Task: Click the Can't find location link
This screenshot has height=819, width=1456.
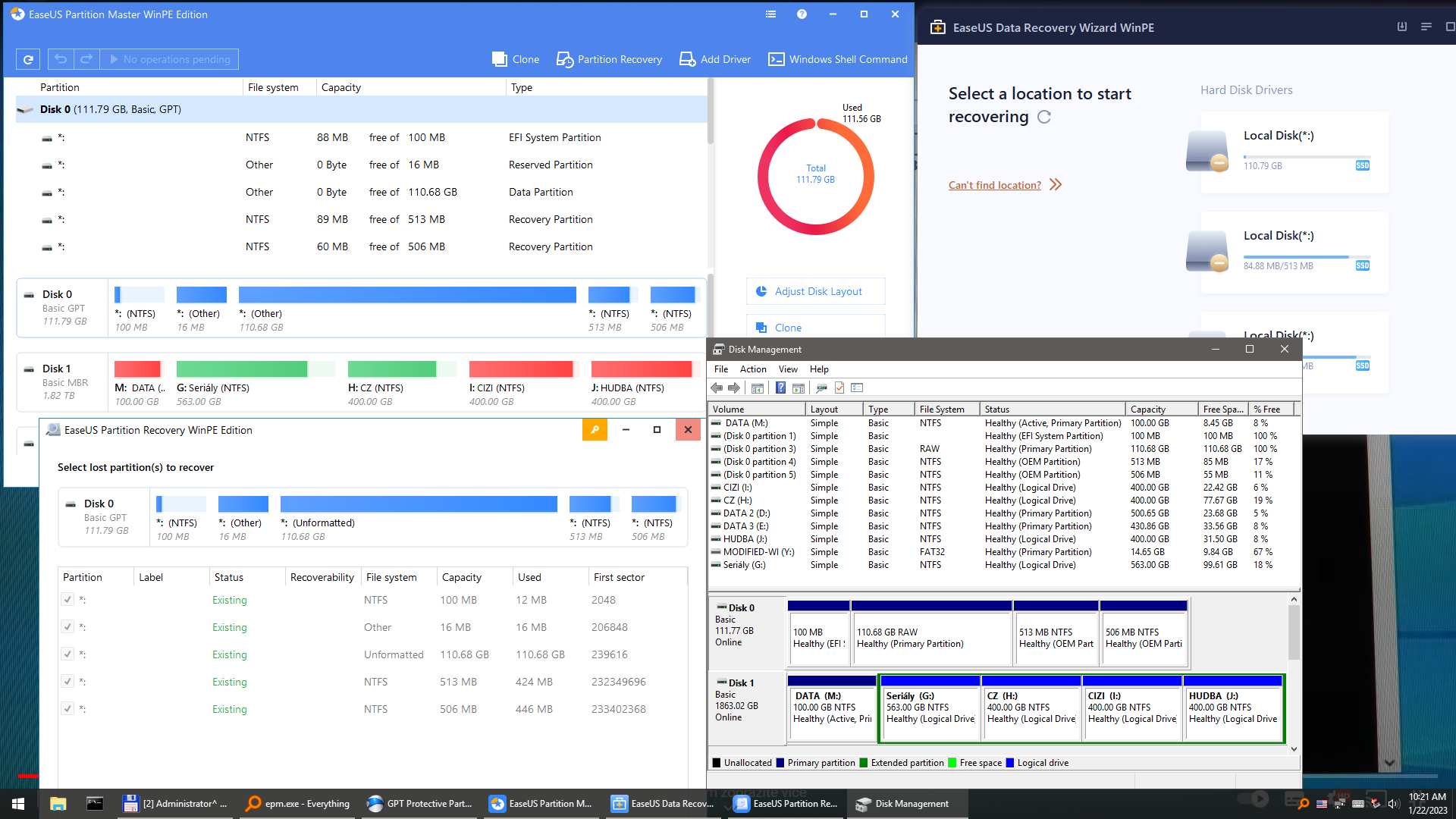Action: [994, 185]
